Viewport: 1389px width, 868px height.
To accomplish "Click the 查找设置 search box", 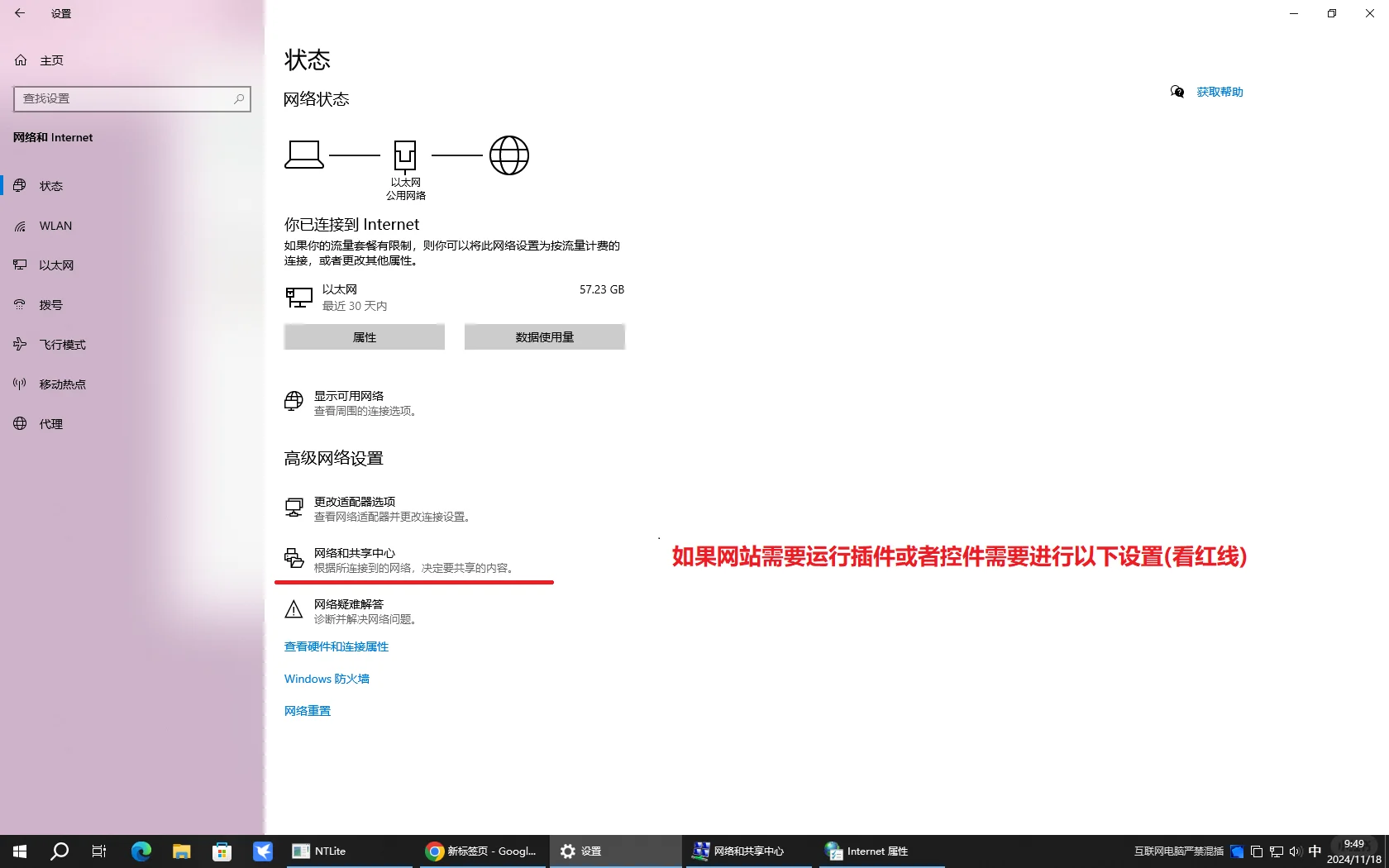I will (x=132, y=99).
